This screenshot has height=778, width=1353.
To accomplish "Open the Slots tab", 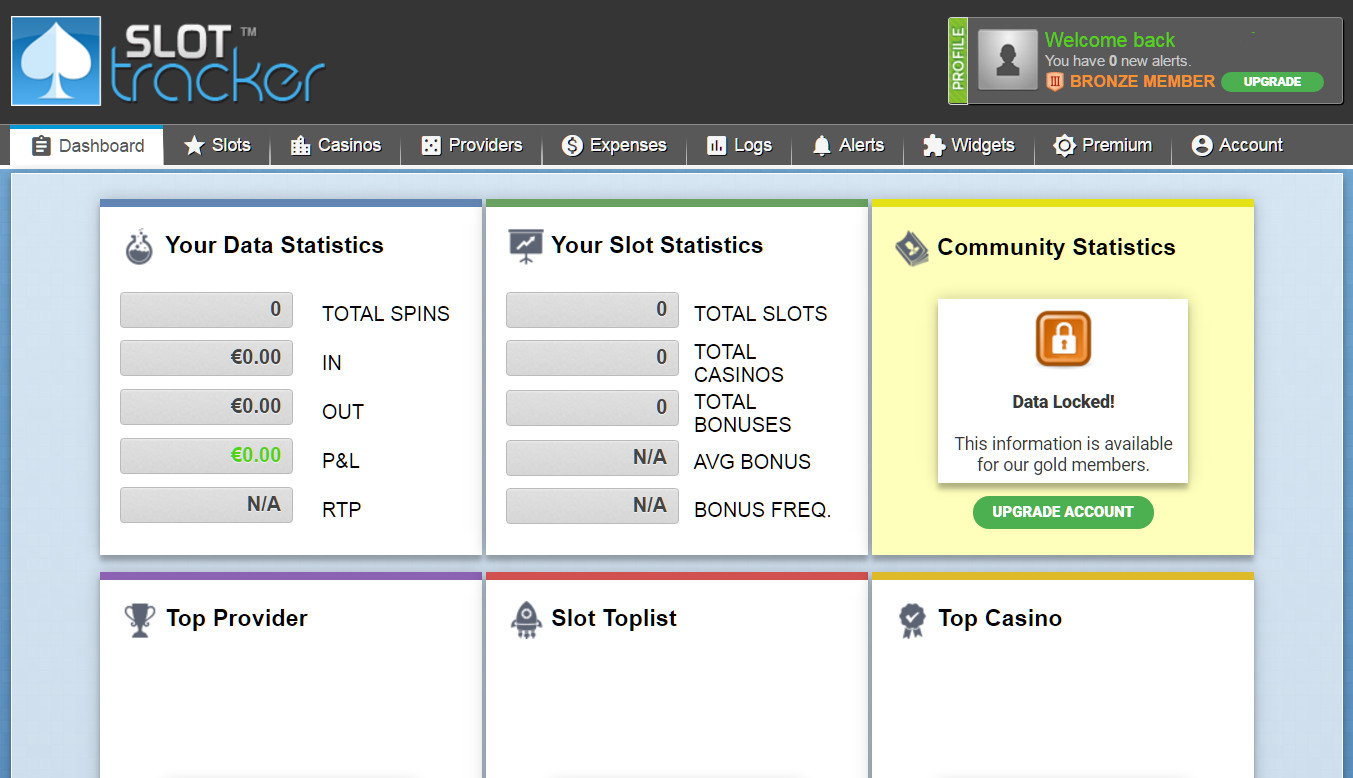I will click(217, 146).
